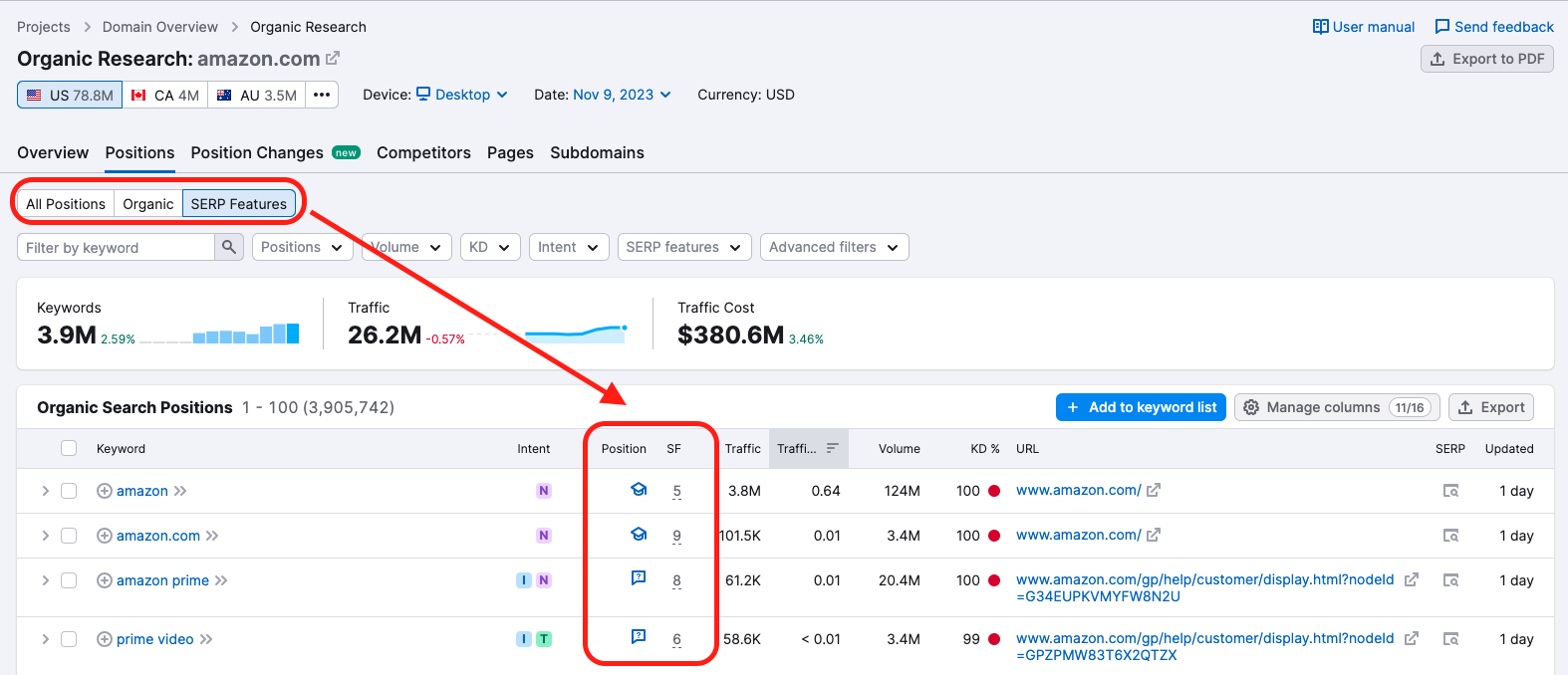Screen dimensions: 1568x675
Task: Go to the Positions tab
Action: pyautogui.click(x=139, y=152)
